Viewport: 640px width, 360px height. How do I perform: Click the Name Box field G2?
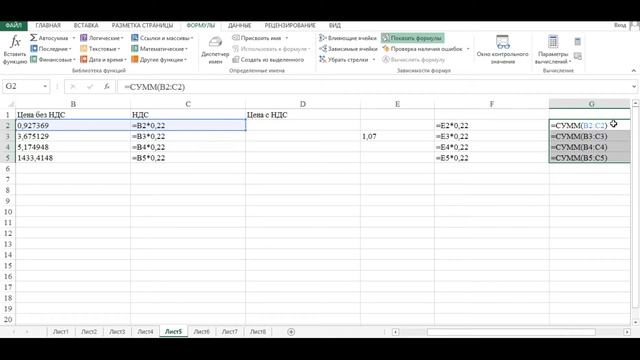tap(22, 87)
